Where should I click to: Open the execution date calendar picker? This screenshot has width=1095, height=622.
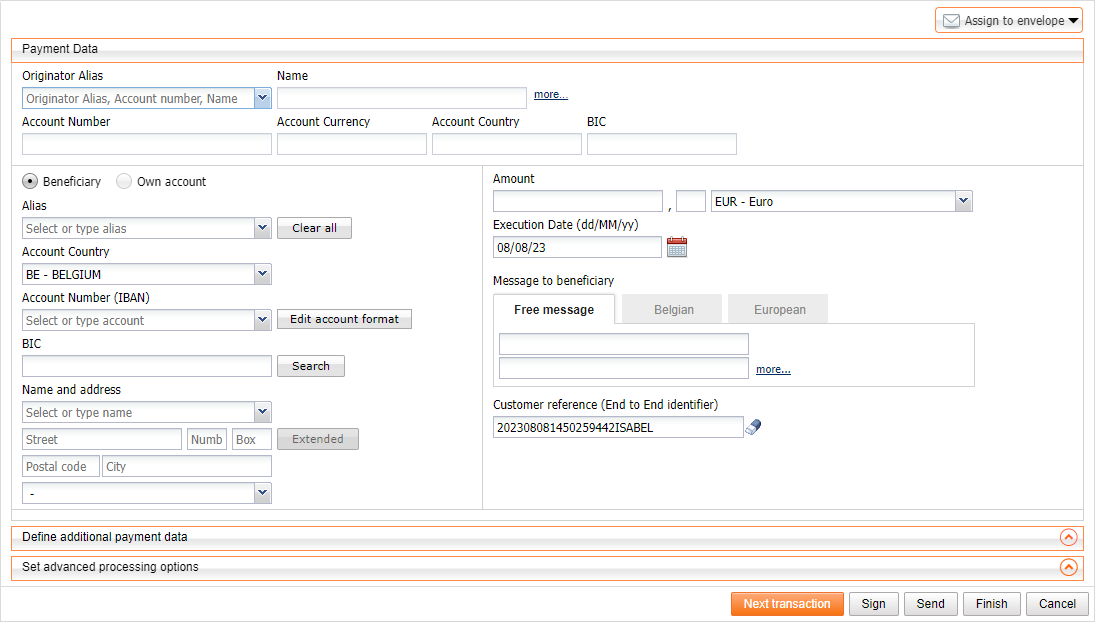pos(677,247)
